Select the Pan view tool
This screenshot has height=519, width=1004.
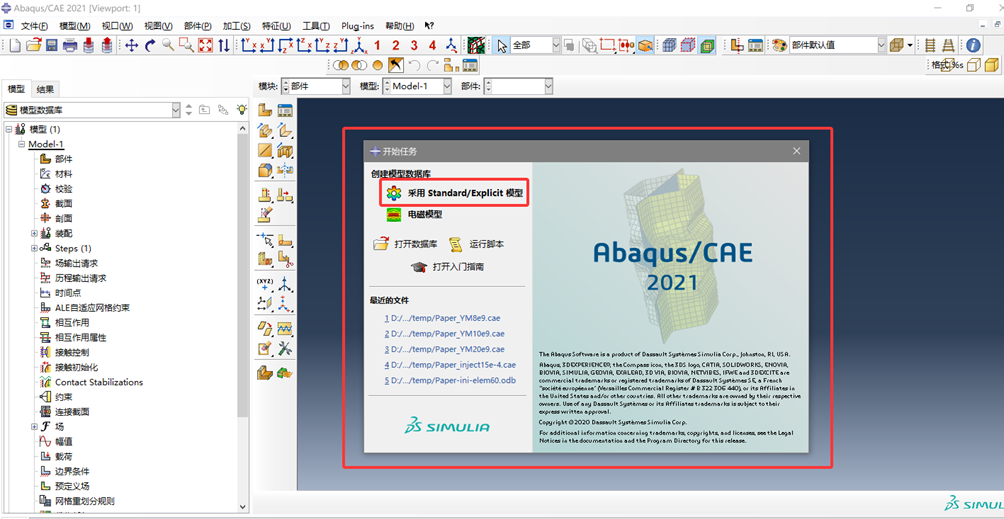pyautogui.click(x=132, y=45)
